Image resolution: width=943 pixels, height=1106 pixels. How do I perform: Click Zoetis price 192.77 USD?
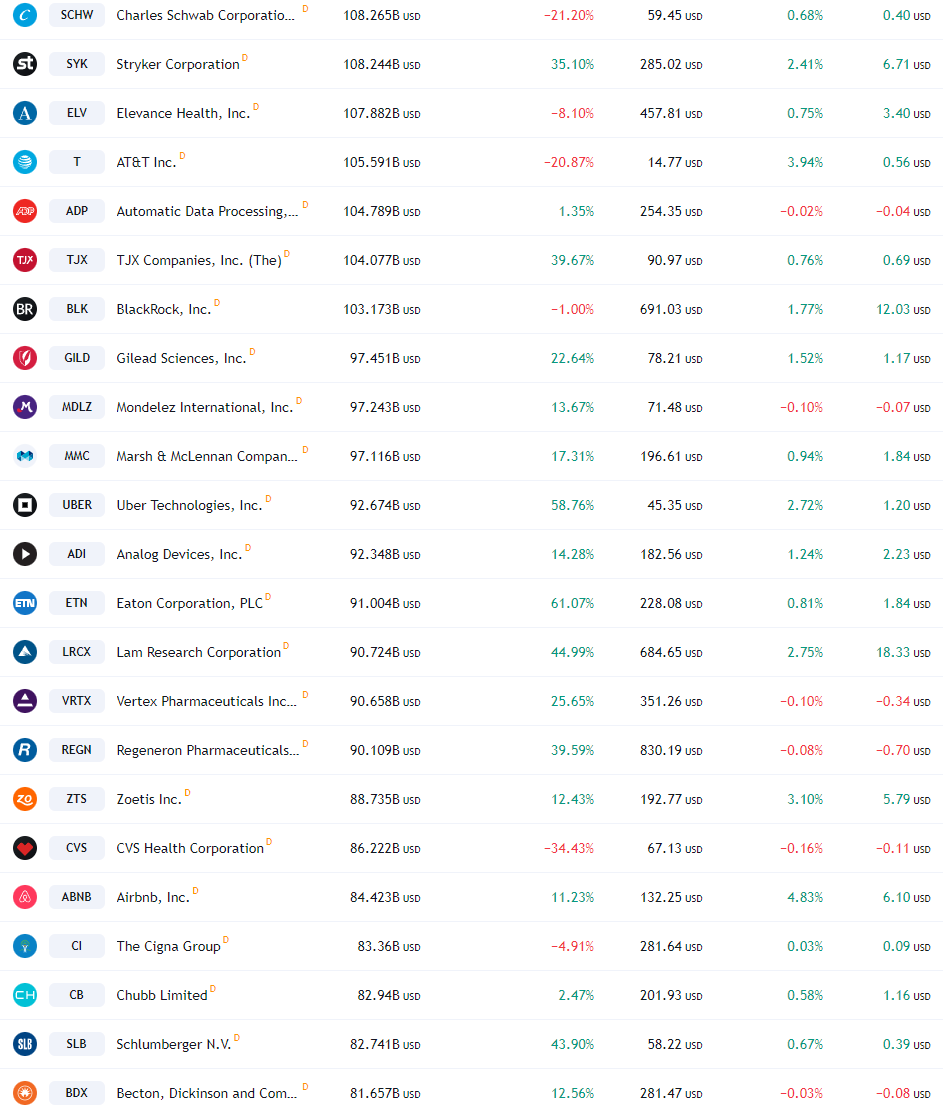[x=671, y=800]
